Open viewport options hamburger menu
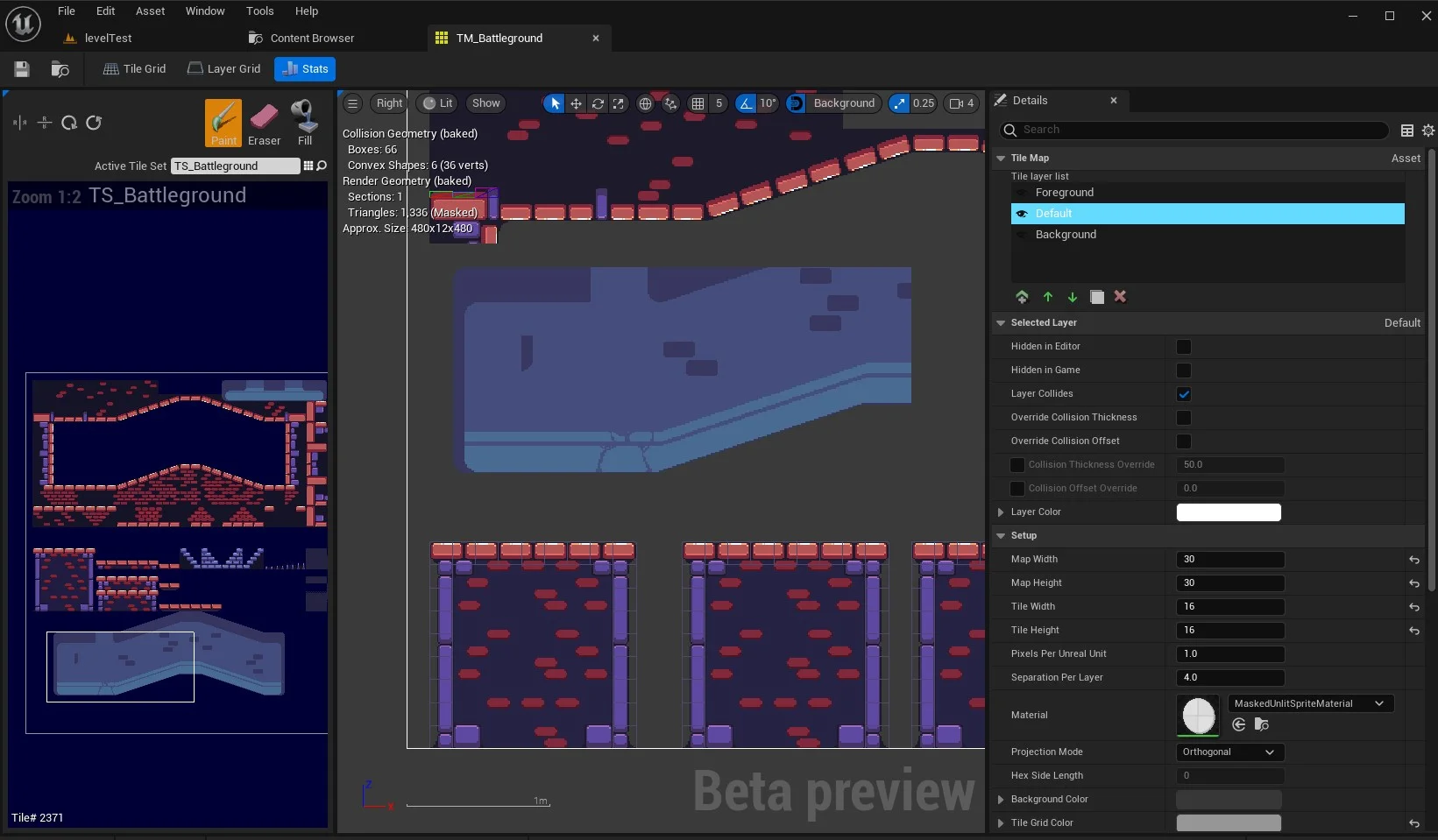This screenshot has height=840, width=1438. click(x=352, y=103)
